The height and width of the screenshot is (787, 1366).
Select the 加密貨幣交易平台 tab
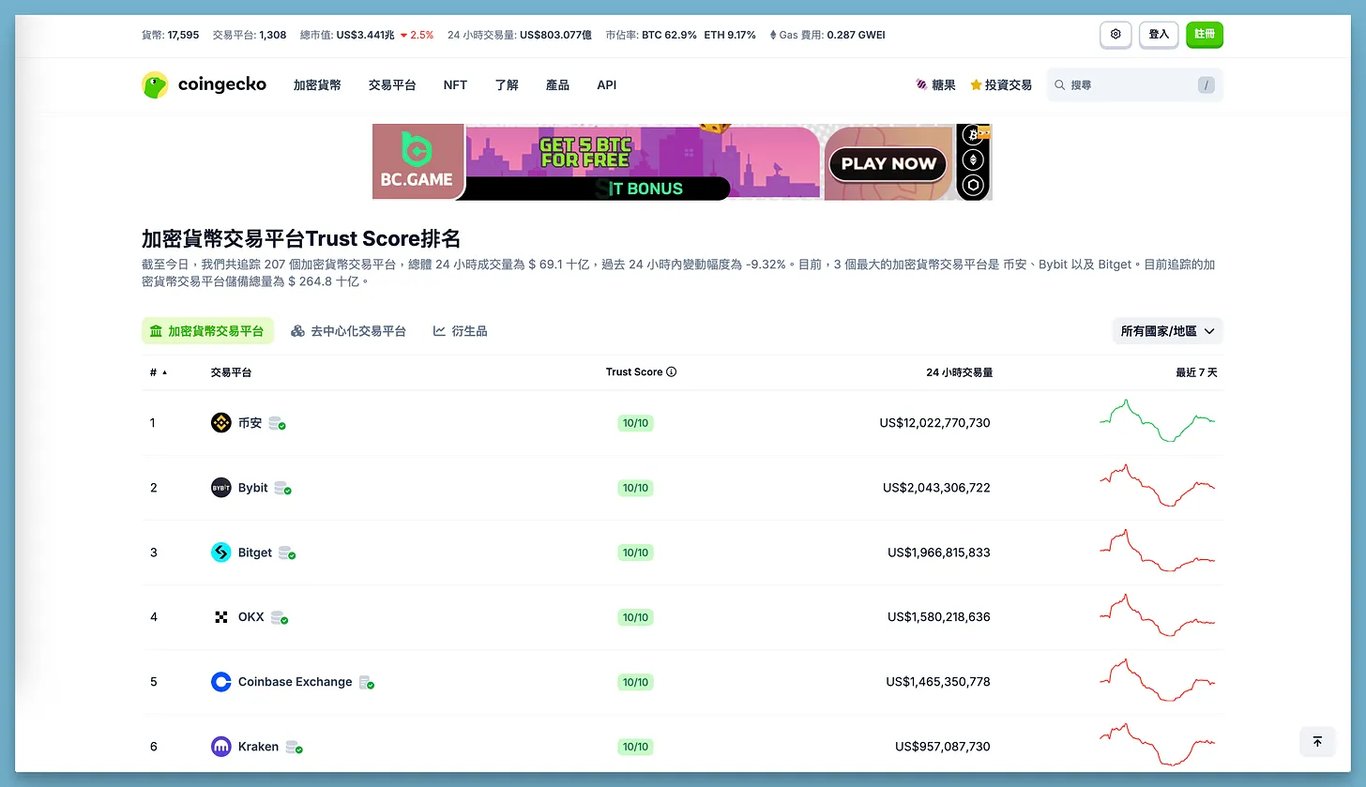(x=207, y=331)
